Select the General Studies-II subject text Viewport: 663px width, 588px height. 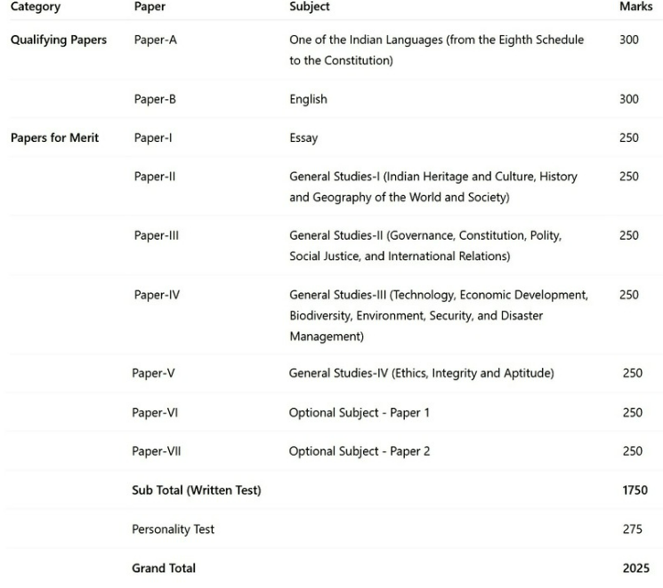tap(425, 246)
